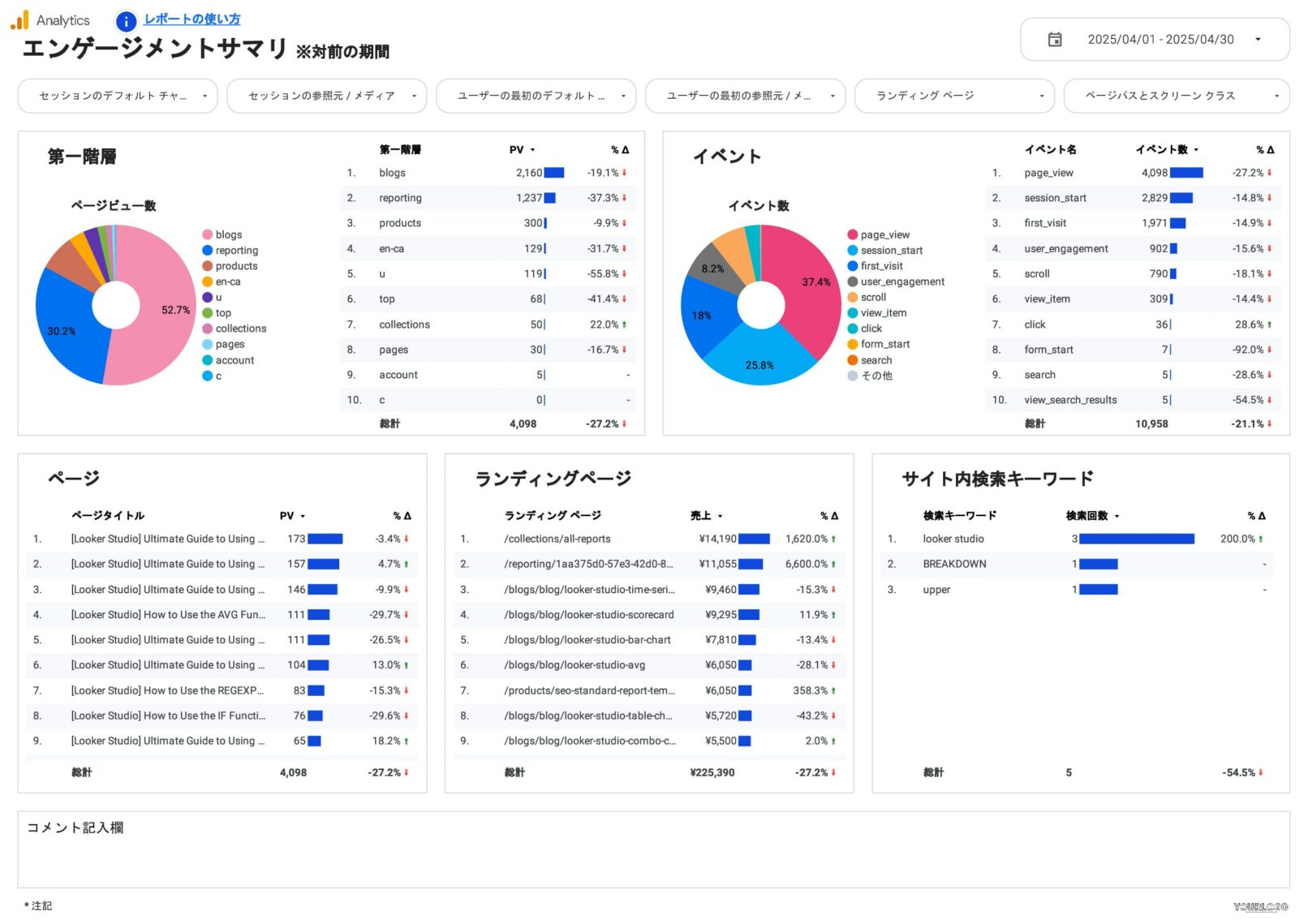Click the 検索回数 column sort arrow
This screenshot has height=924, width=1308.
point(1117,516)
